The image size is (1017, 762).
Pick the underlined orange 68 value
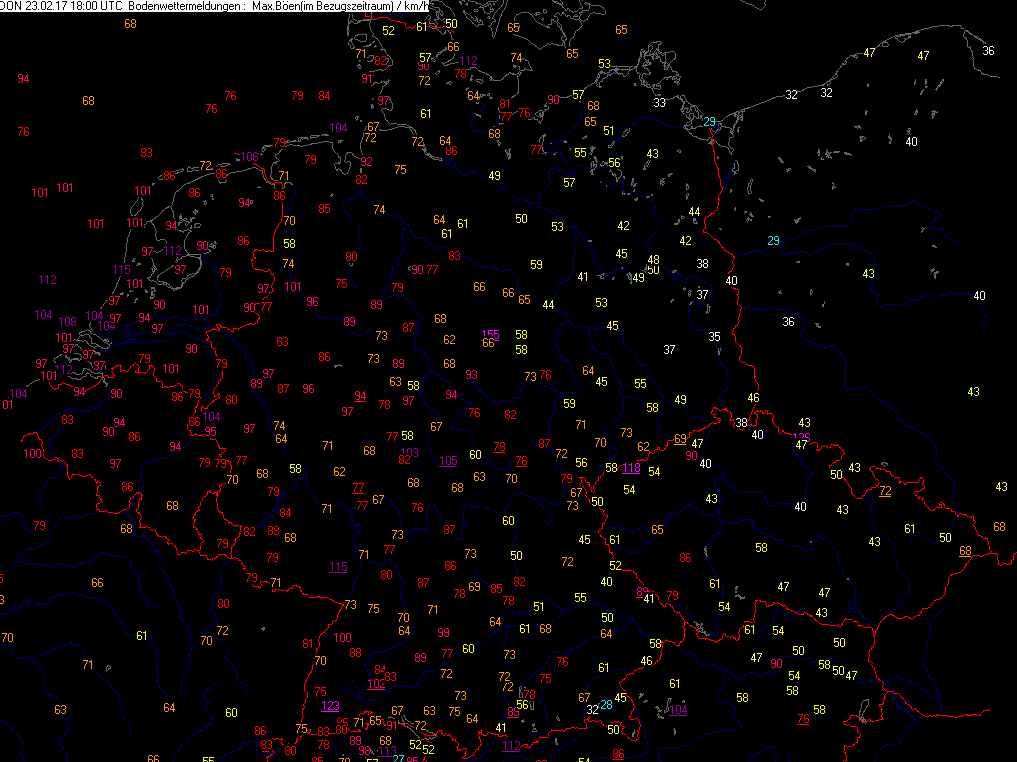click(964, 551)
